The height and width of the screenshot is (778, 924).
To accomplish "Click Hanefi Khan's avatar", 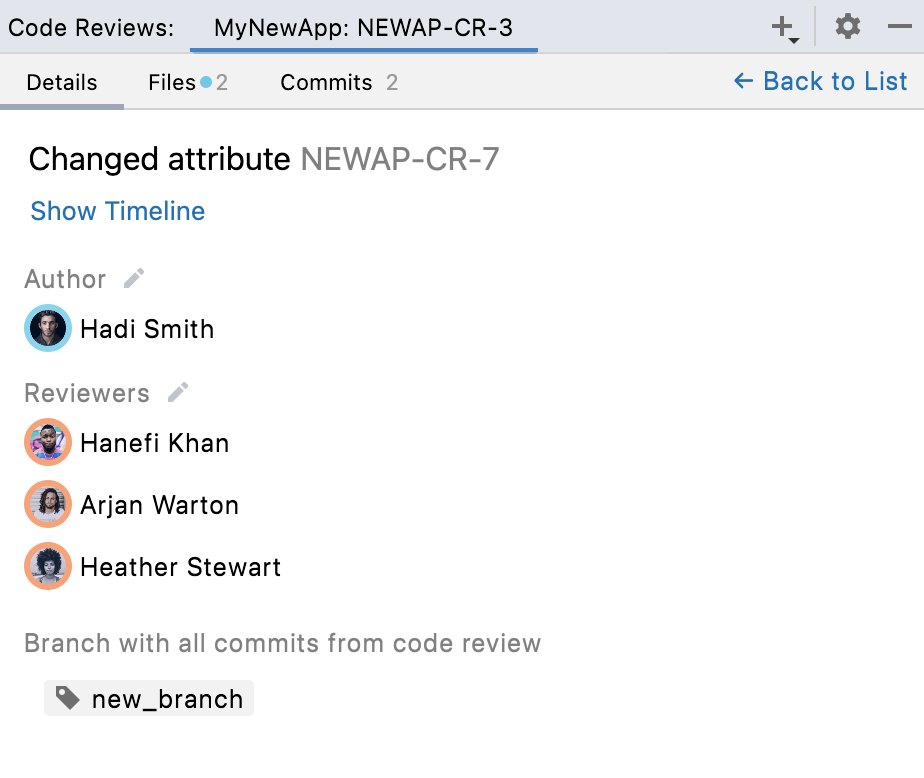I will 48,443.
